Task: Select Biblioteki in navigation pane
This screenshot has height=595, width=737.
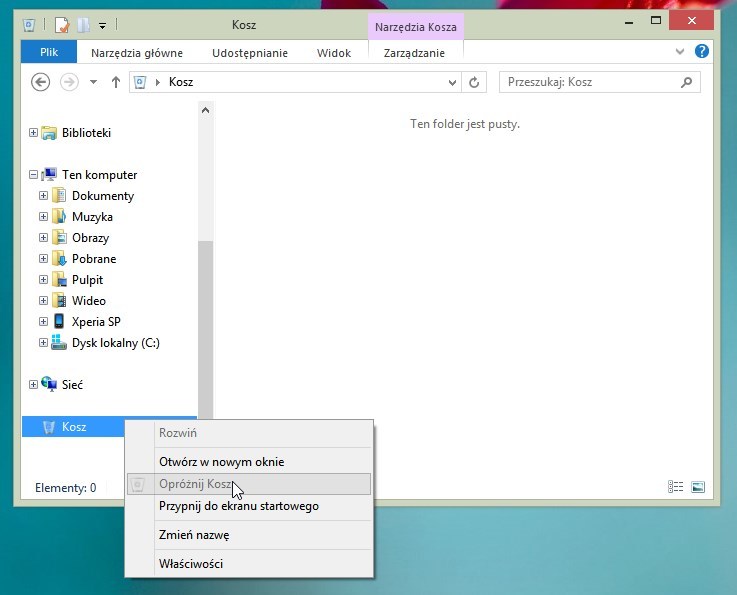Action: [86, 133]
